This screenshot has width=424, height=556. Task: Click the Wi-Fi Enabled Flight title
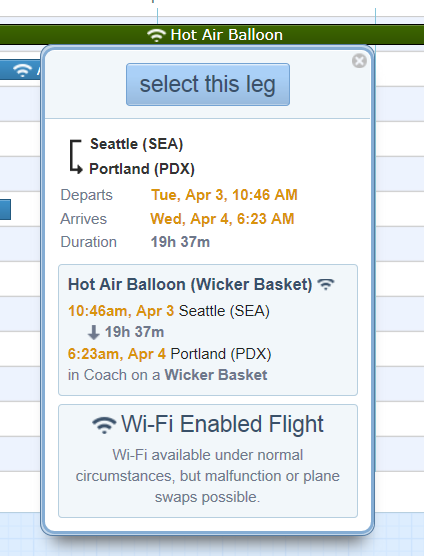point(222,424)
